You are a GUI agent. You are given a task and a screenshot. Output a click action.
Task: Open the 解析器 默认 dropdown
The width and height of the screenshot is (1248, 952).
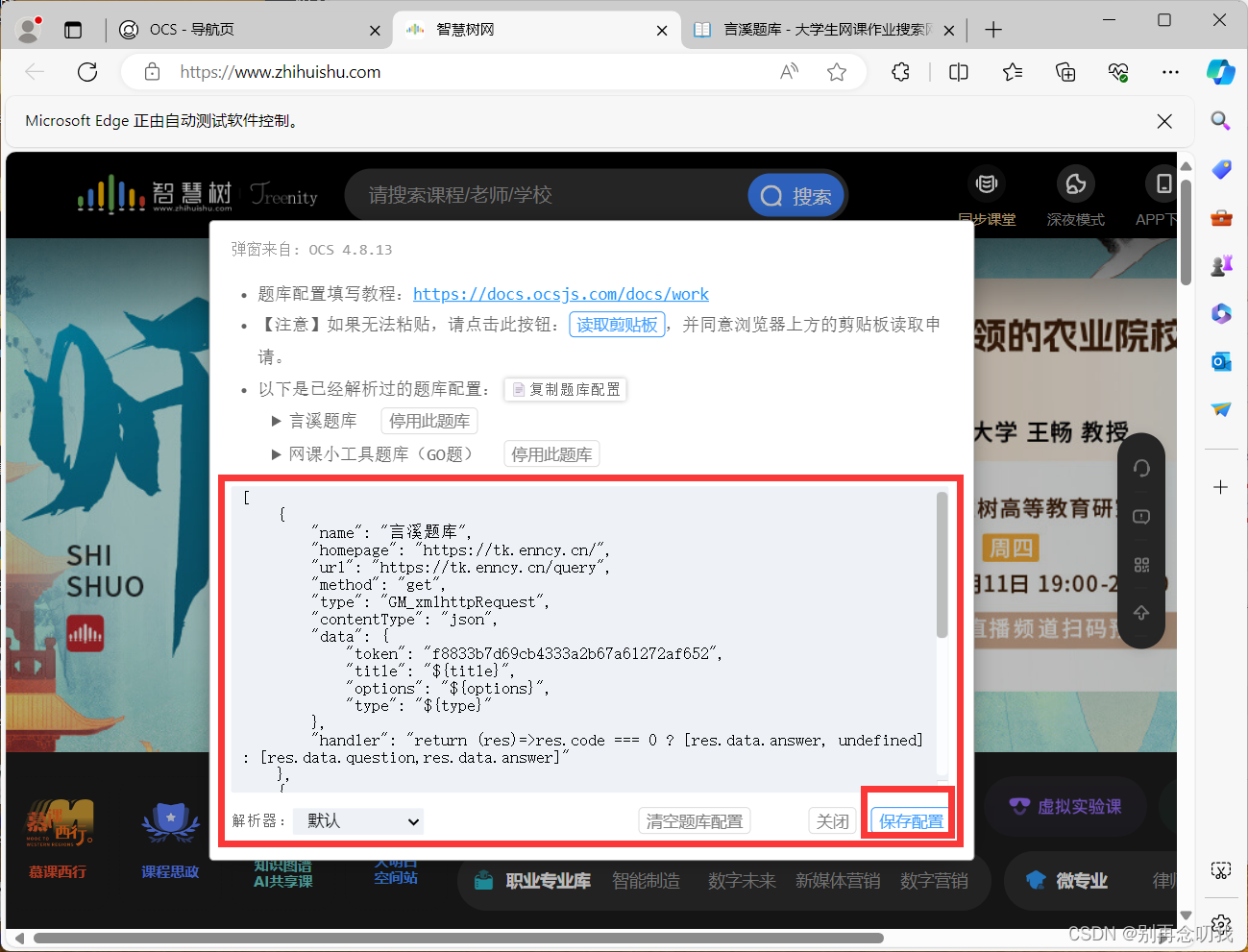358,821
